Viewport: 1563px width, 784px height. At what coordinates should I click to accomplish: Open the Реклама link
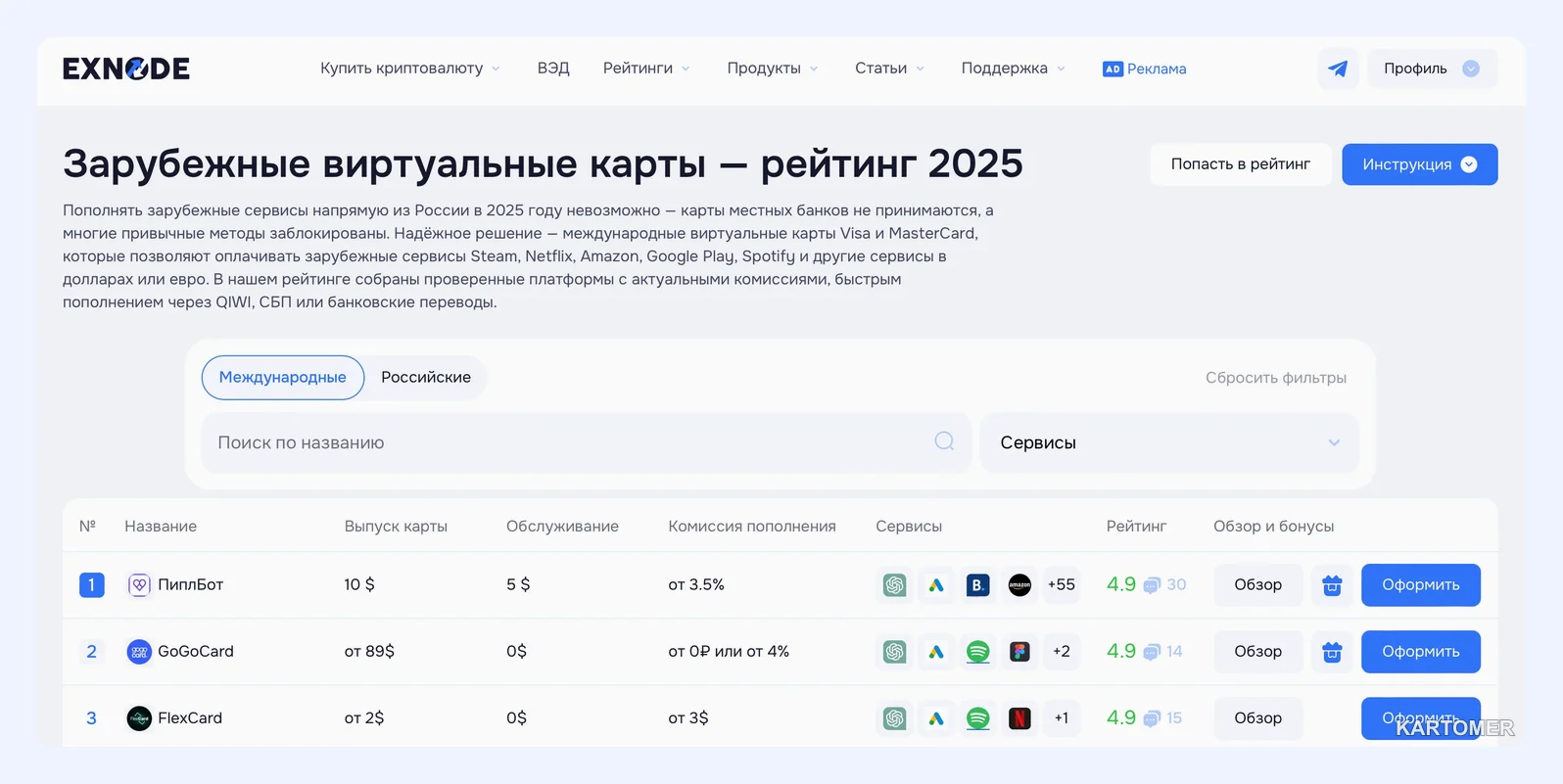tap(1145, 69)
